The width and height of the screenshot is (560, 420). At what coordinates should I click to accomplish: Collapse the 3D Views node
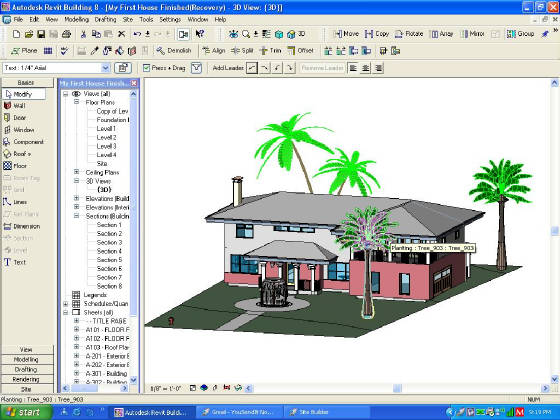click(x=76, y=181)
